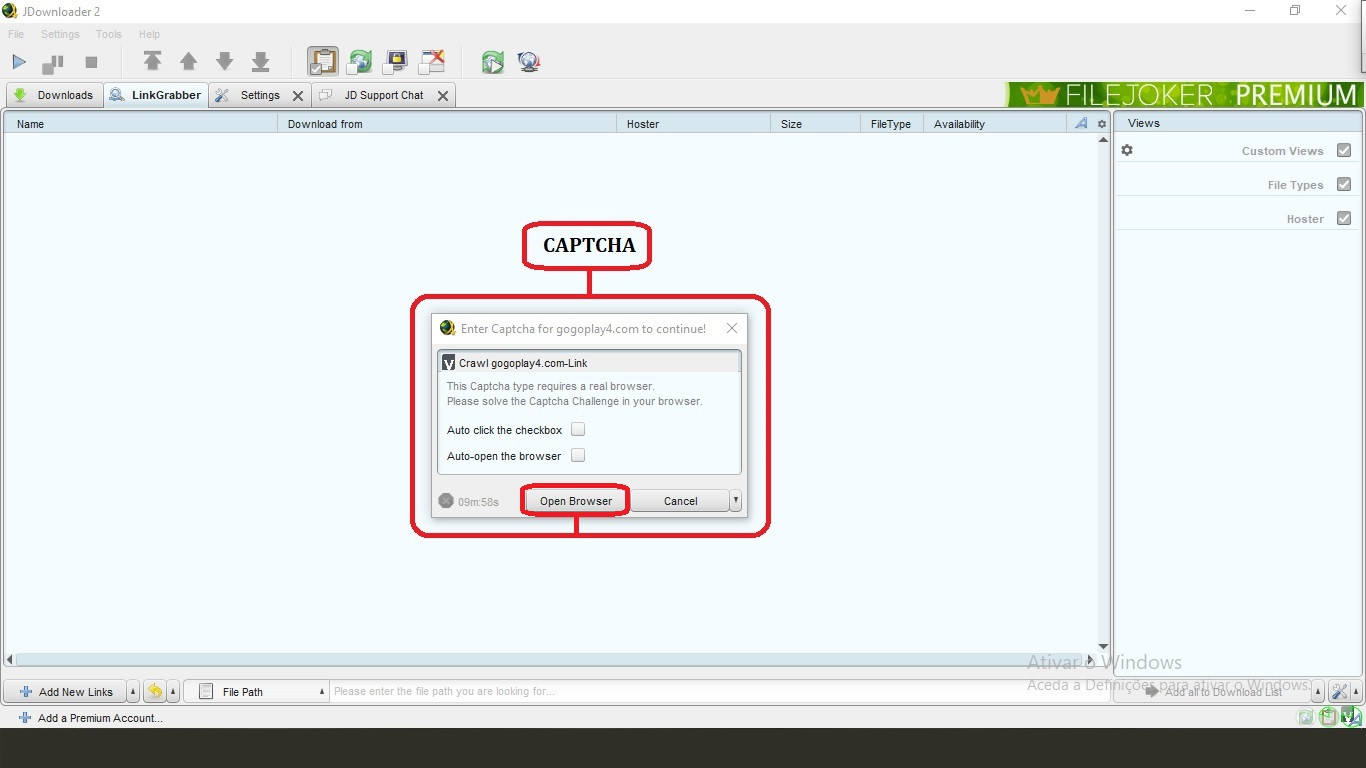Expand dropdown arrow beside Cancel button
This screenshot has height=768, width=1366.
736,501
